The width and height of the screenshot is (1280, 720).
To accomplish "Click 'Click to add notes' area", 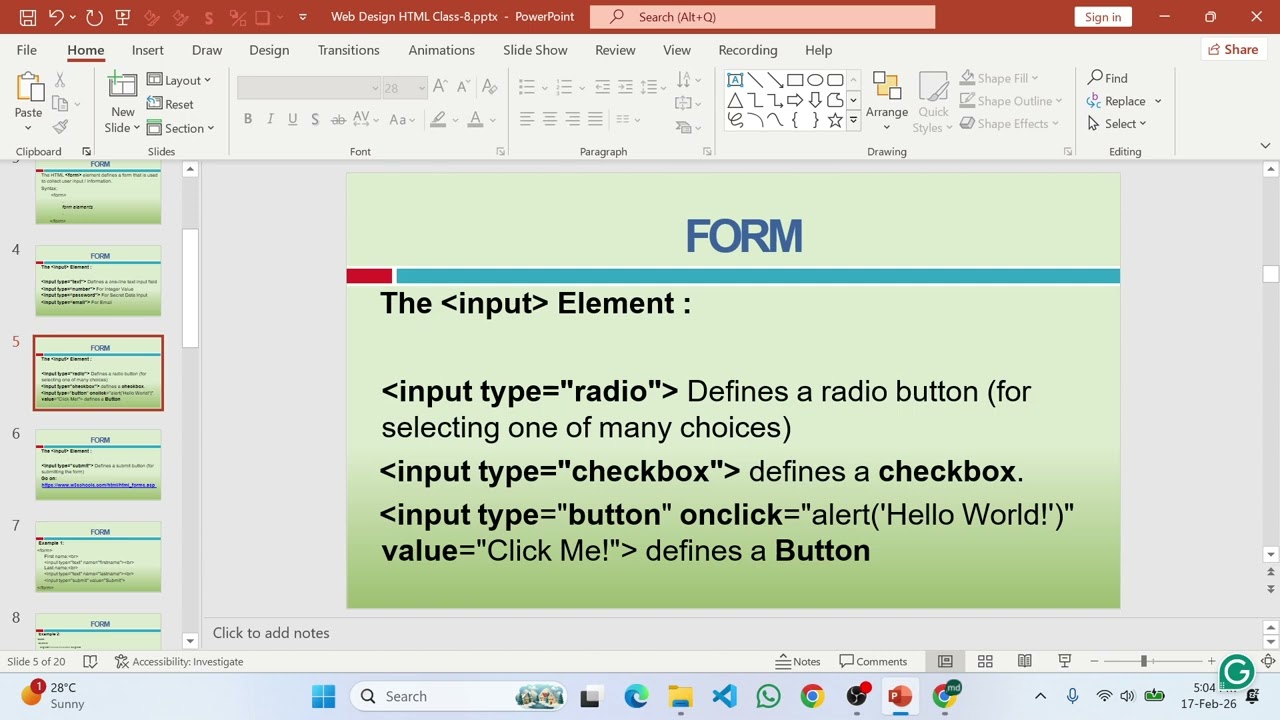I will coord(271,633).
